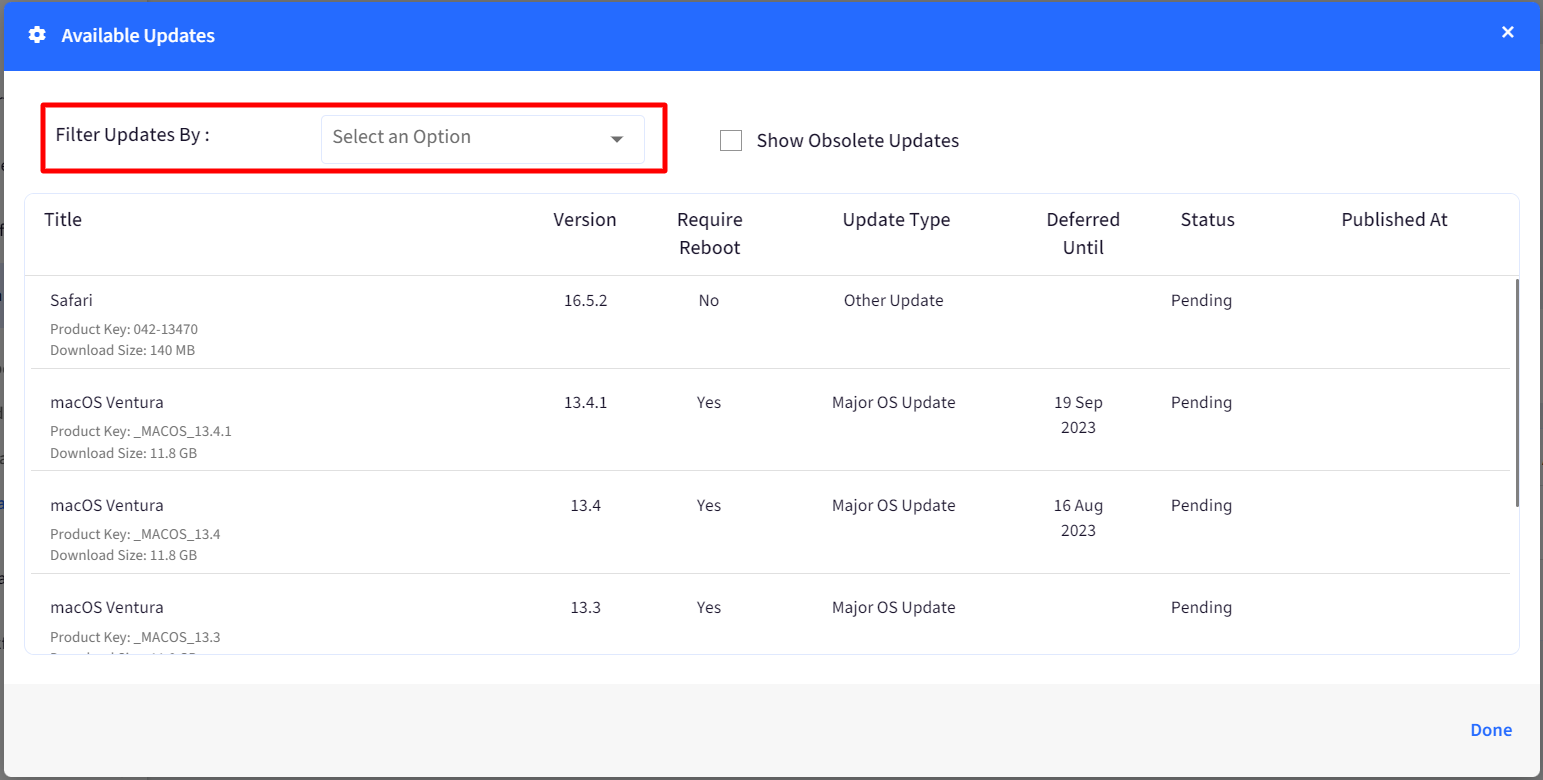Click Product Key: _MACOS_13.3
Viewport: 1543px width, 780px height.
(x=135, y=637)
